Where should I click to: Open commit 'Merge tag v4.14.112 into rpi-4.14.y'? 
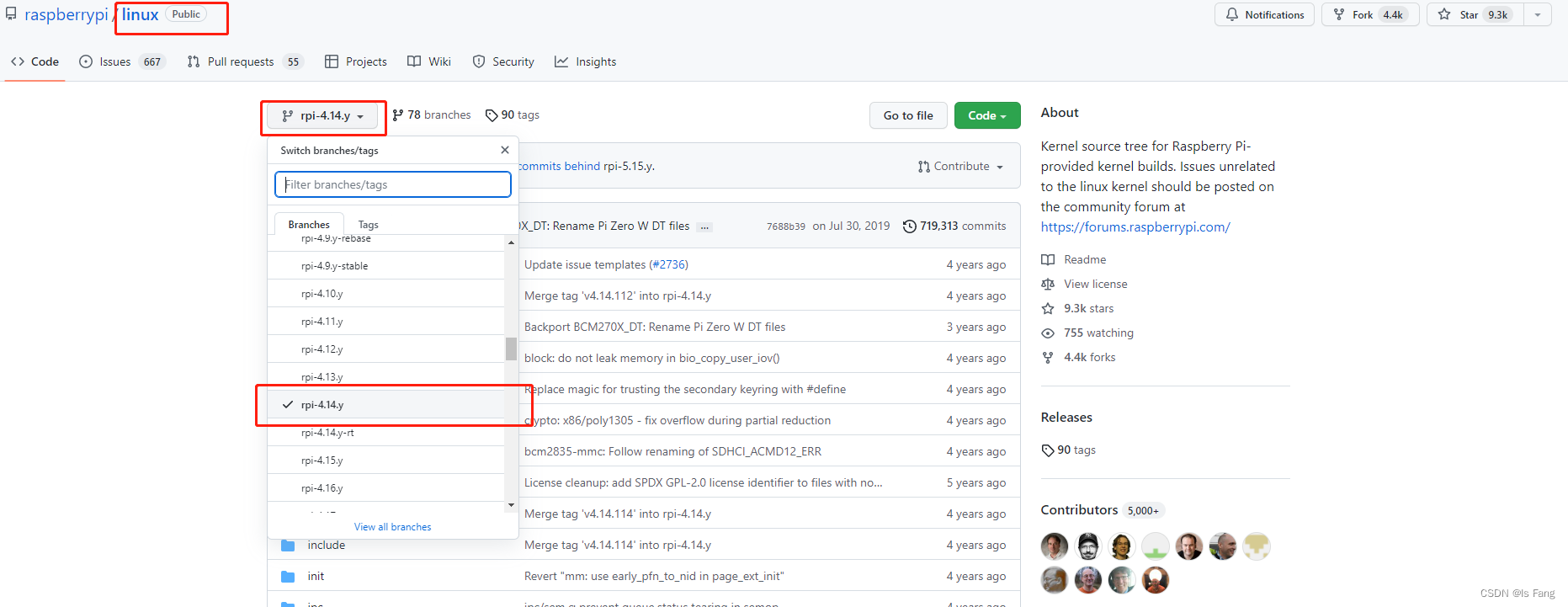tap(618, 296)
